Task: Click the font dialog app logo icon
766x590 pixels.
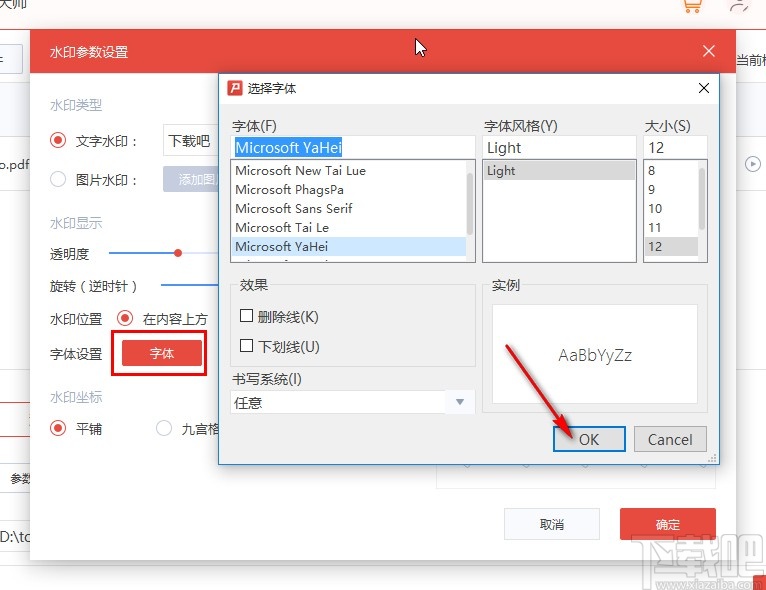Action: [x=235, y=88]
